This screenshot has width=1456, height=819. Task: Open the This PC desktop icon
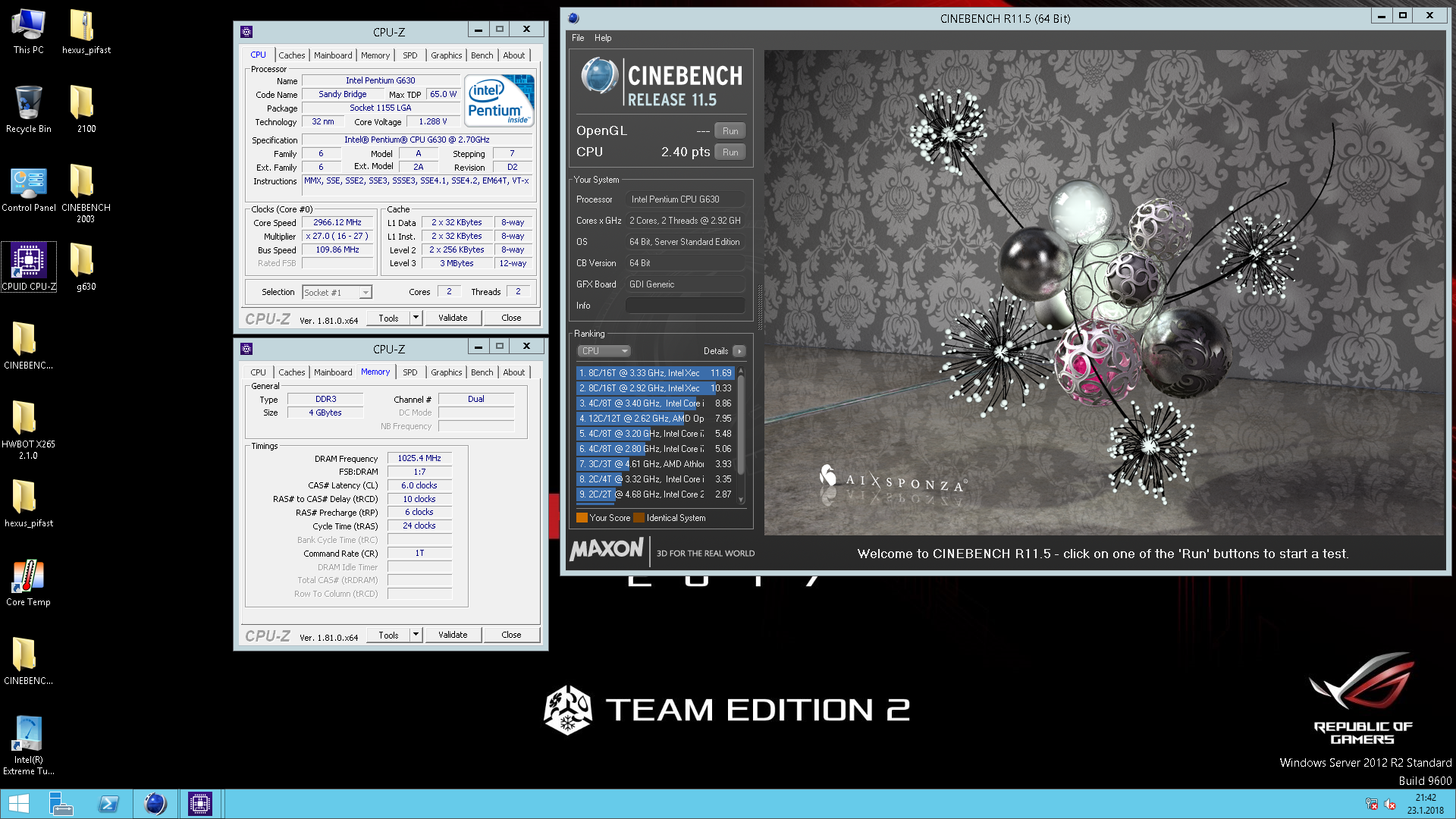[x=28, y=32]
